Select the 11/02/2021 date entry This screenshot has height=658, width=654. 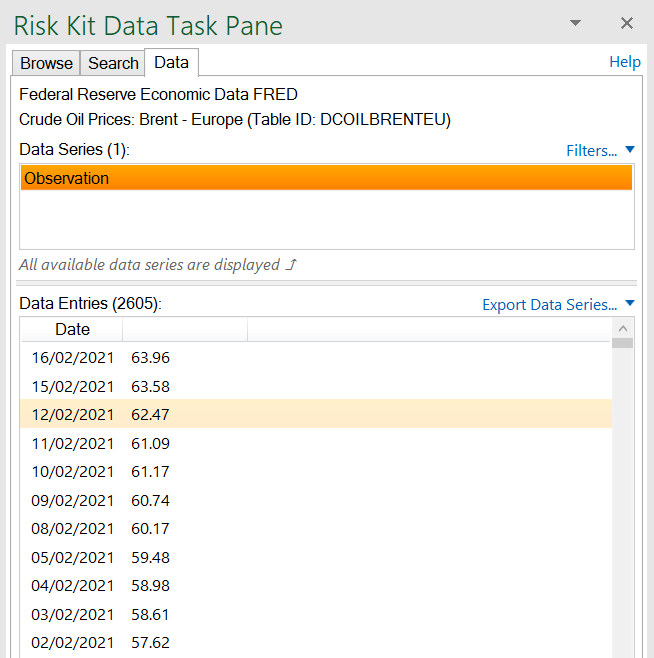pos(73,444)
